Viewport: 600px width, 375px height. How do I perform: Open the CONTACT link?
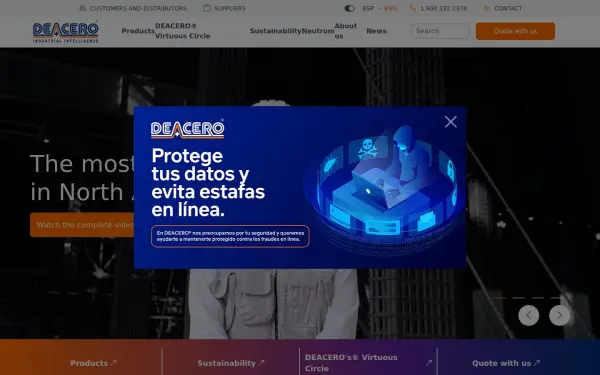pos(508,8)
